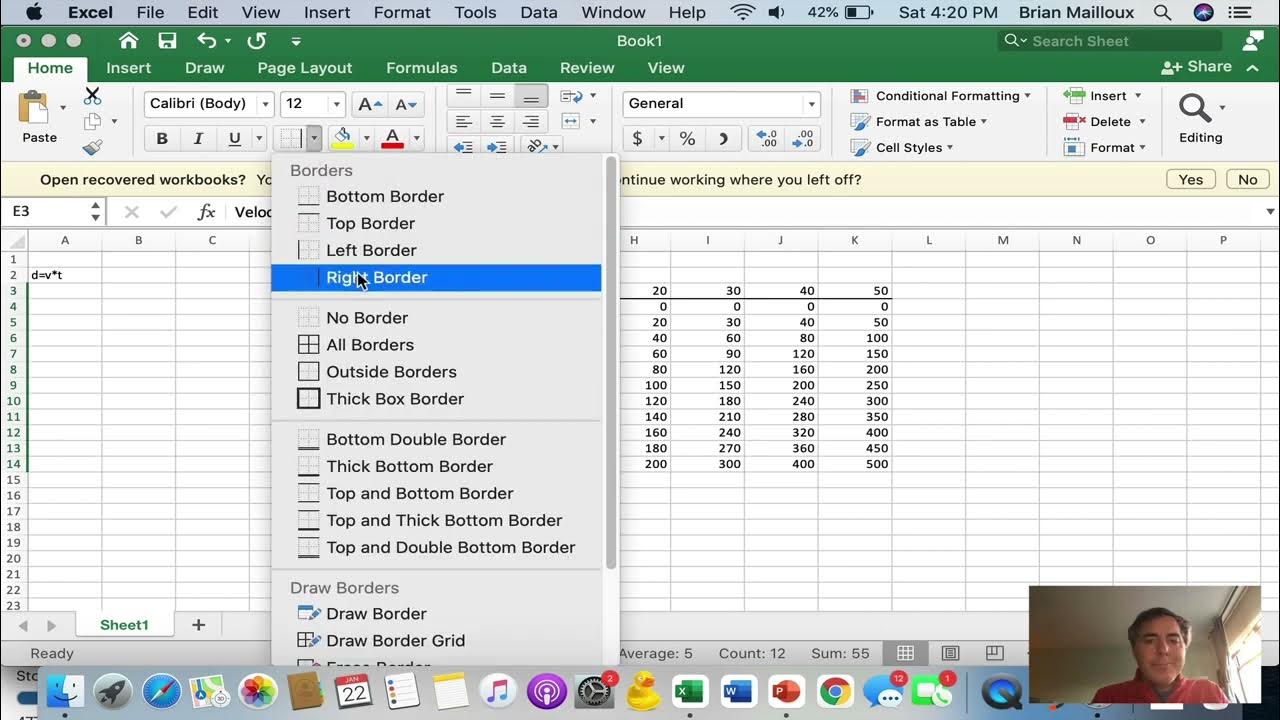This screenshot has width=1280, height=720.
Task: Select Right Border menu item
Action: coord(436,277)
